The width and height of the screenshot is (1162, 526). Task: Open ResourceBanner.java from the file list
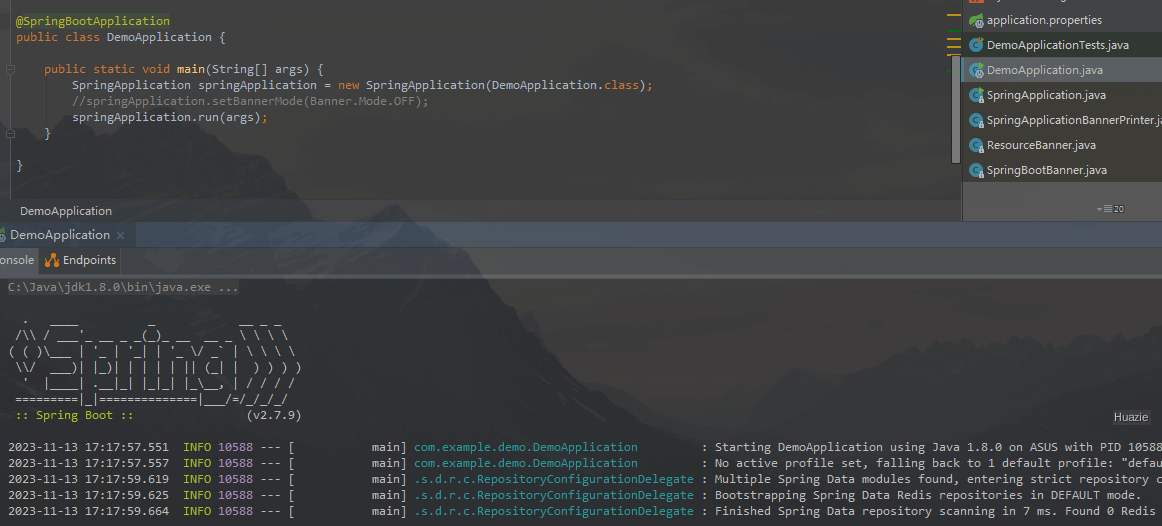pos(1041,145)
